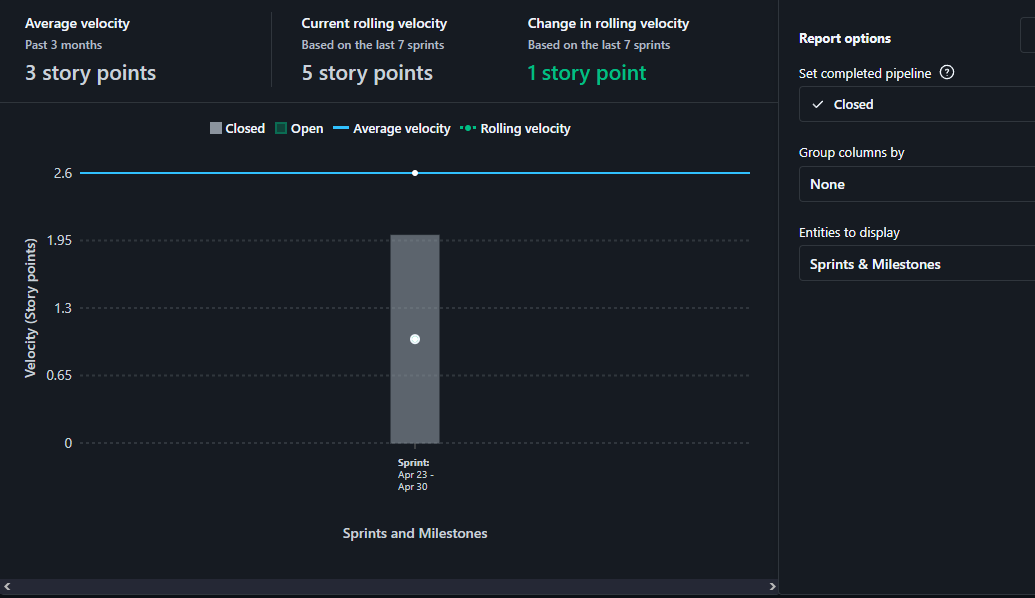Toggle the Rolling velocity legend series
Image resolution: width=1035 pixels, height=598 pixels.
click(x=516, y=129)
